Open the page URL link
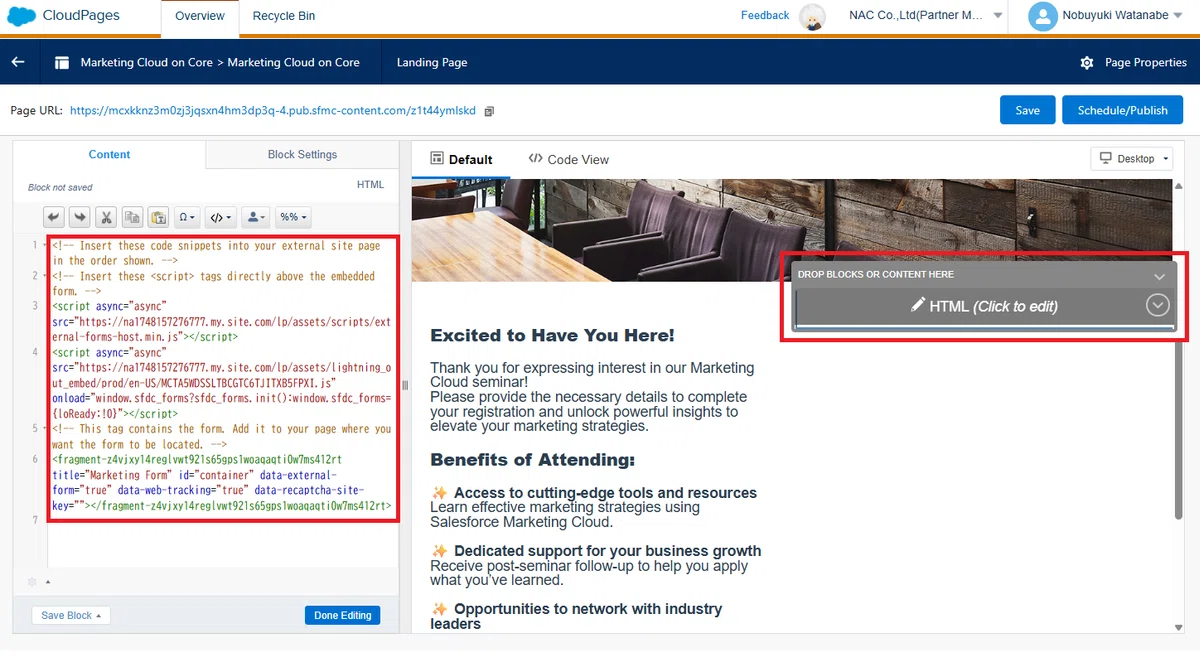Screen dimensions: 1200x672 (273, 111)
